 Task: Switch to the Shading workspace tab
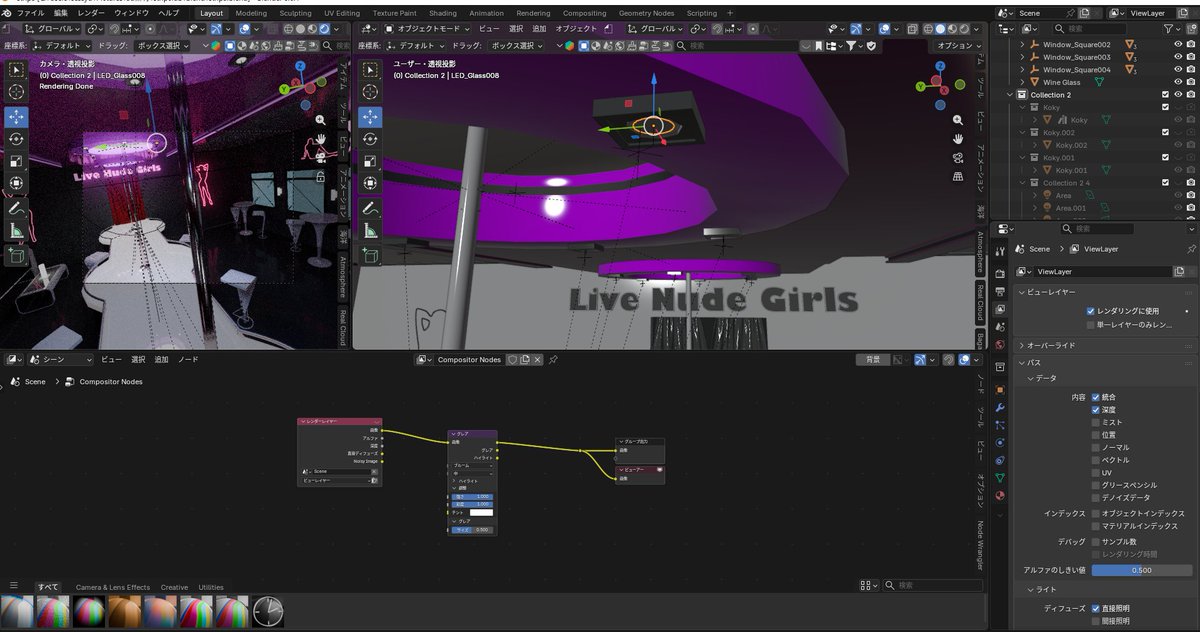[x=442, y=13]
